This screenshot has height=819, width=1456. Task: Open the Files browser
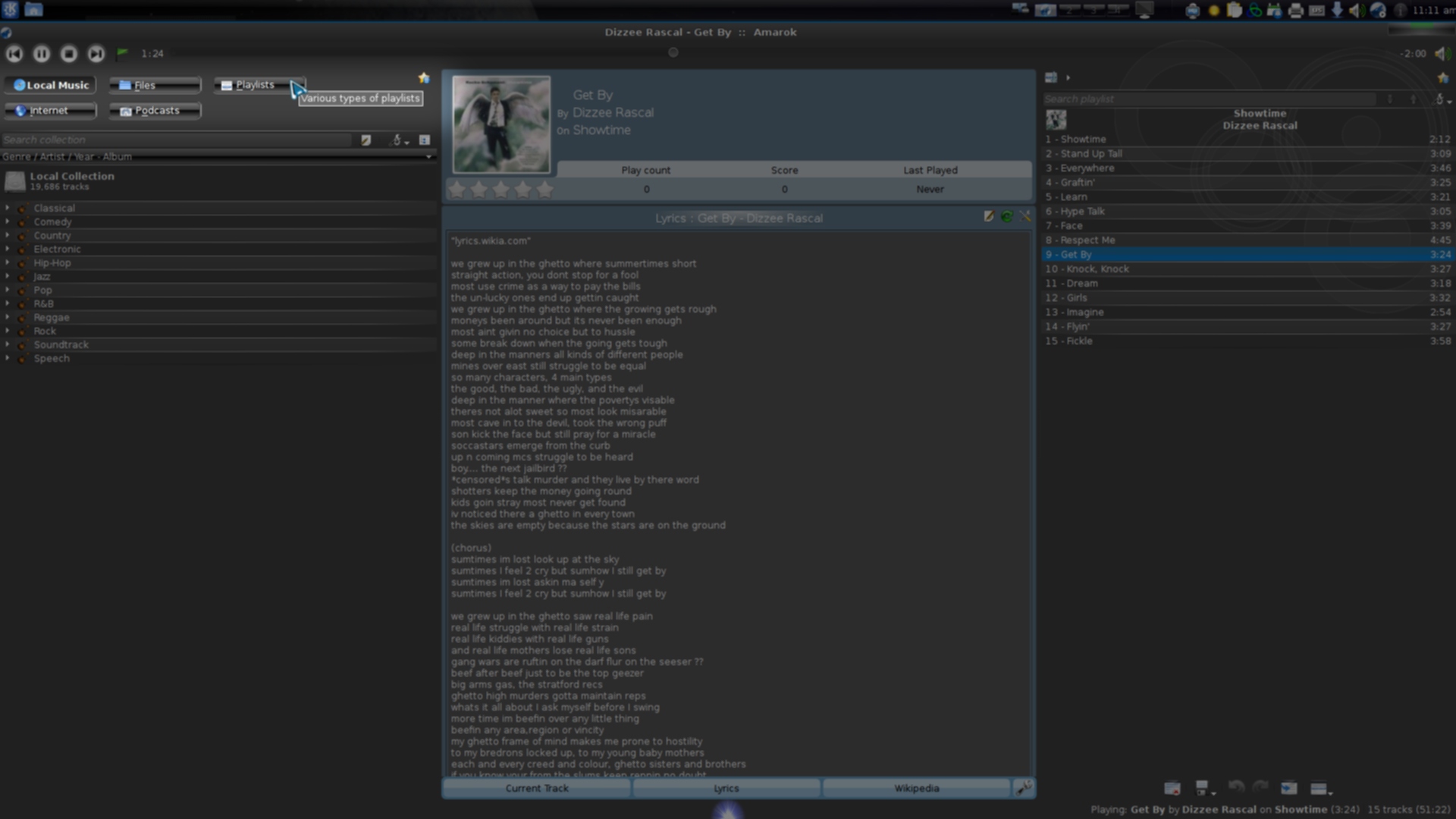[x=155, y=85]
